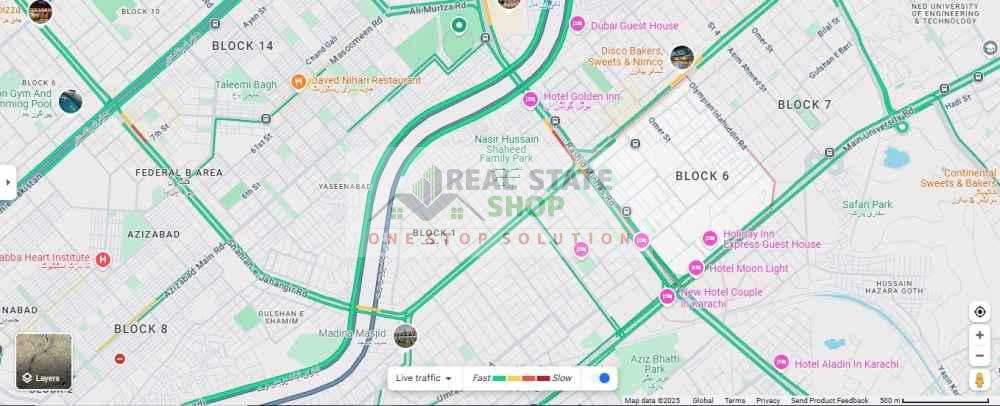Click Send Product Feedback
The width and height of the screenshot is (1000, 406).
coord(830,401)
